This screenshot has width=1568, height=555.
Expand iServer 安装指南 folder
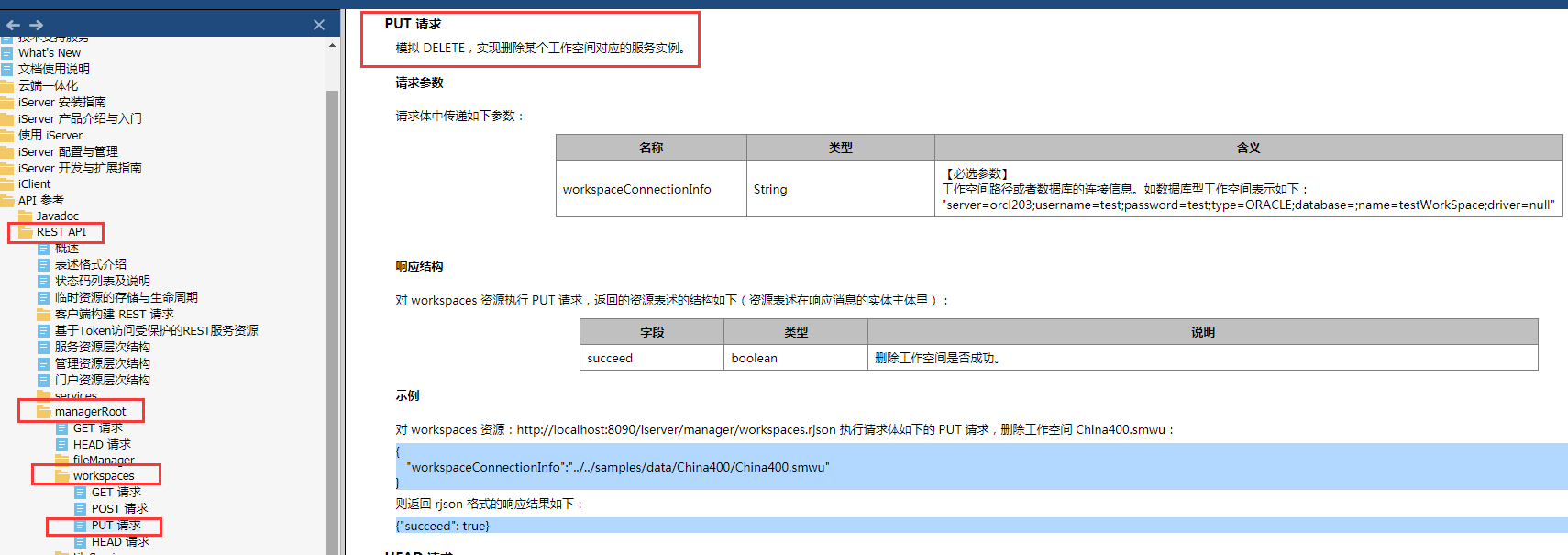pyautogui.click(x=61, y=102)
